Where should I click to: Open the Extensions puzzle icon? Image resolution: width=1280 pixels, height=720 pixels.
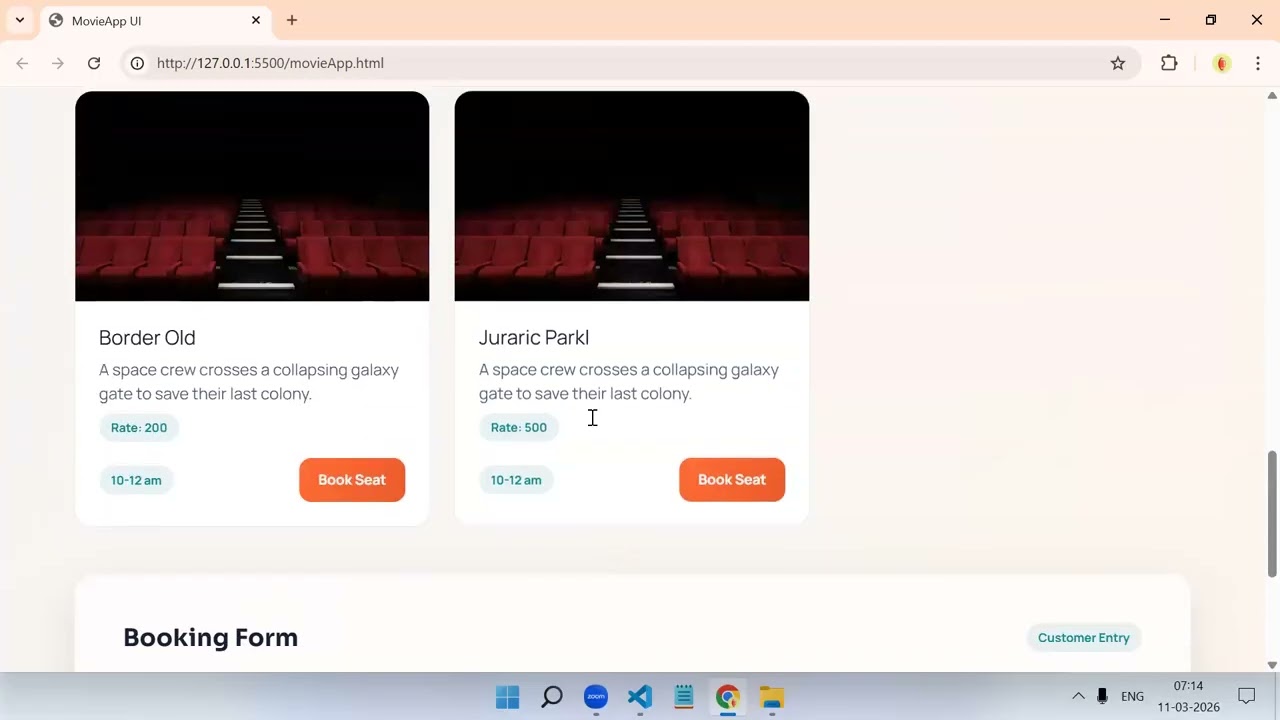[x=1169, y=63]
